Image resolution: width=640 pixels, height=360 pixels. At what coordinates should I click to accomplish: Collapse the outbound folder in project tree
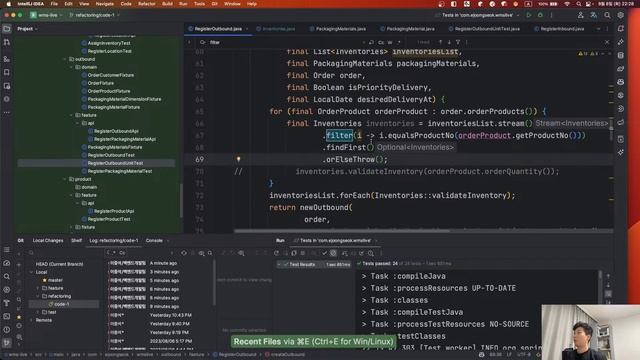click(65, 59)
